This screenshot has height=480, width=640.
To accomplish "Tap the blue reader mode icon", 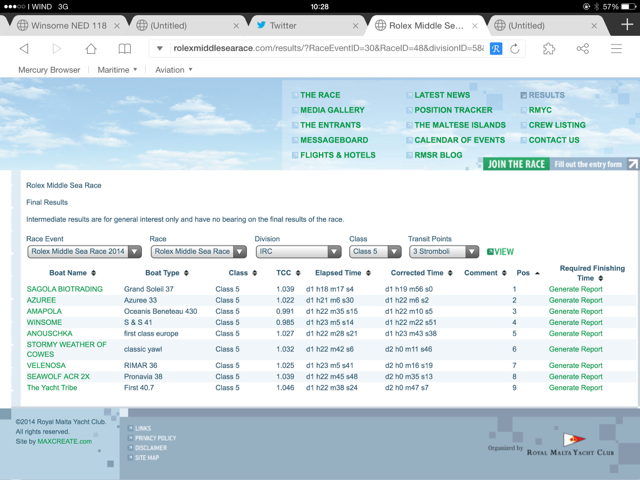I will [496, 49].
